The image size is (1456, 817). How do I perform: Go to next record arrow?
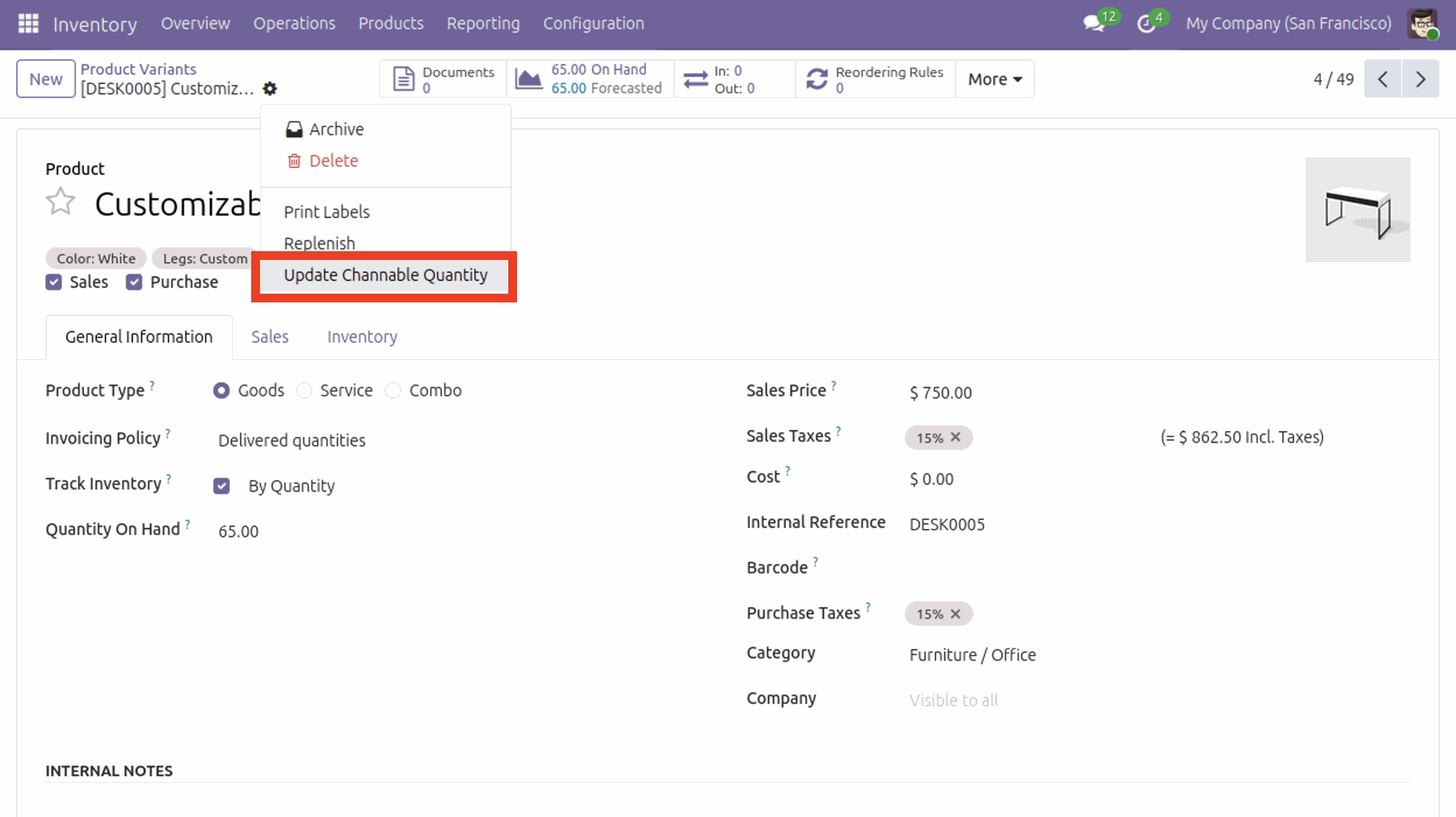(x=1420, y=79)
